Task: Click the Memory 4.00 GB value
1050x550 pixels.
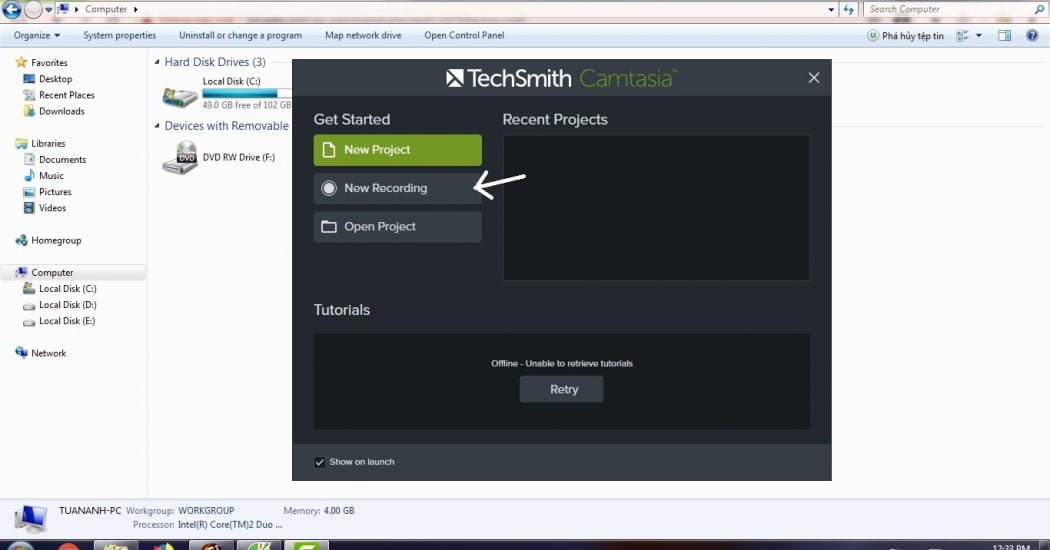Action: pyautogui.click(x=339, y=510)
